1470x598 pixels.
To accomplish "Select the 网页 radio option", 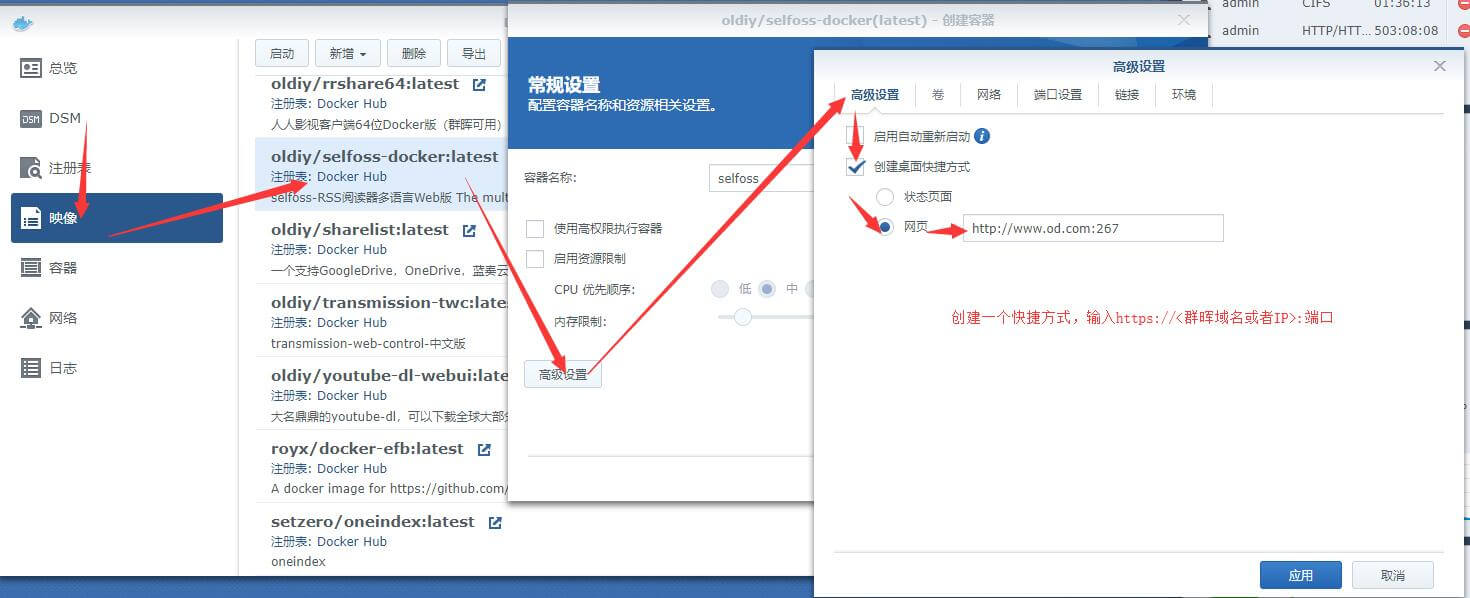I will pos(885,227).
